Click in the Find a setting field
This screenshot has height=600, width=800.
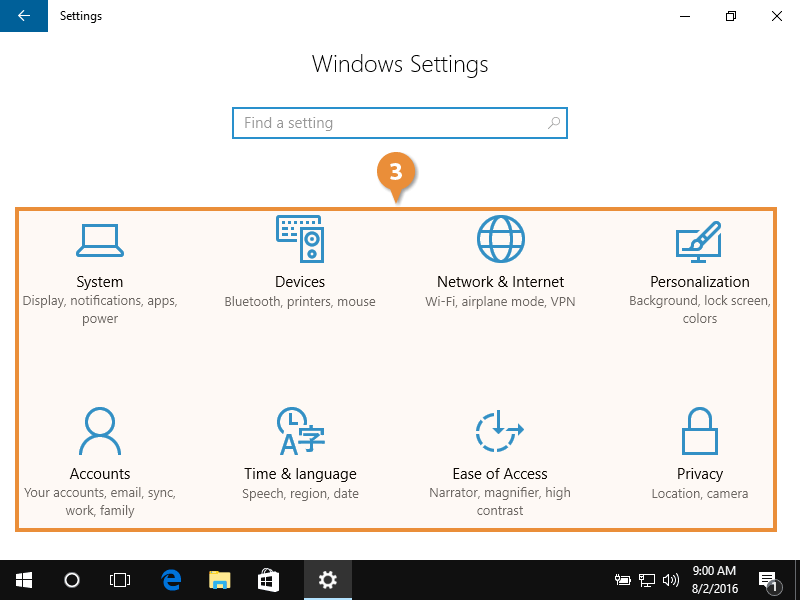click(400, 123)
